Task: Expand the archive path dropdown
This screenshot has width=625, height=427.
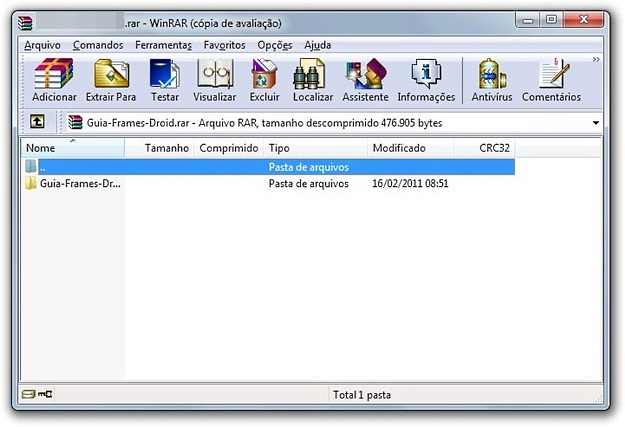Action: click(x=597, y=123)
